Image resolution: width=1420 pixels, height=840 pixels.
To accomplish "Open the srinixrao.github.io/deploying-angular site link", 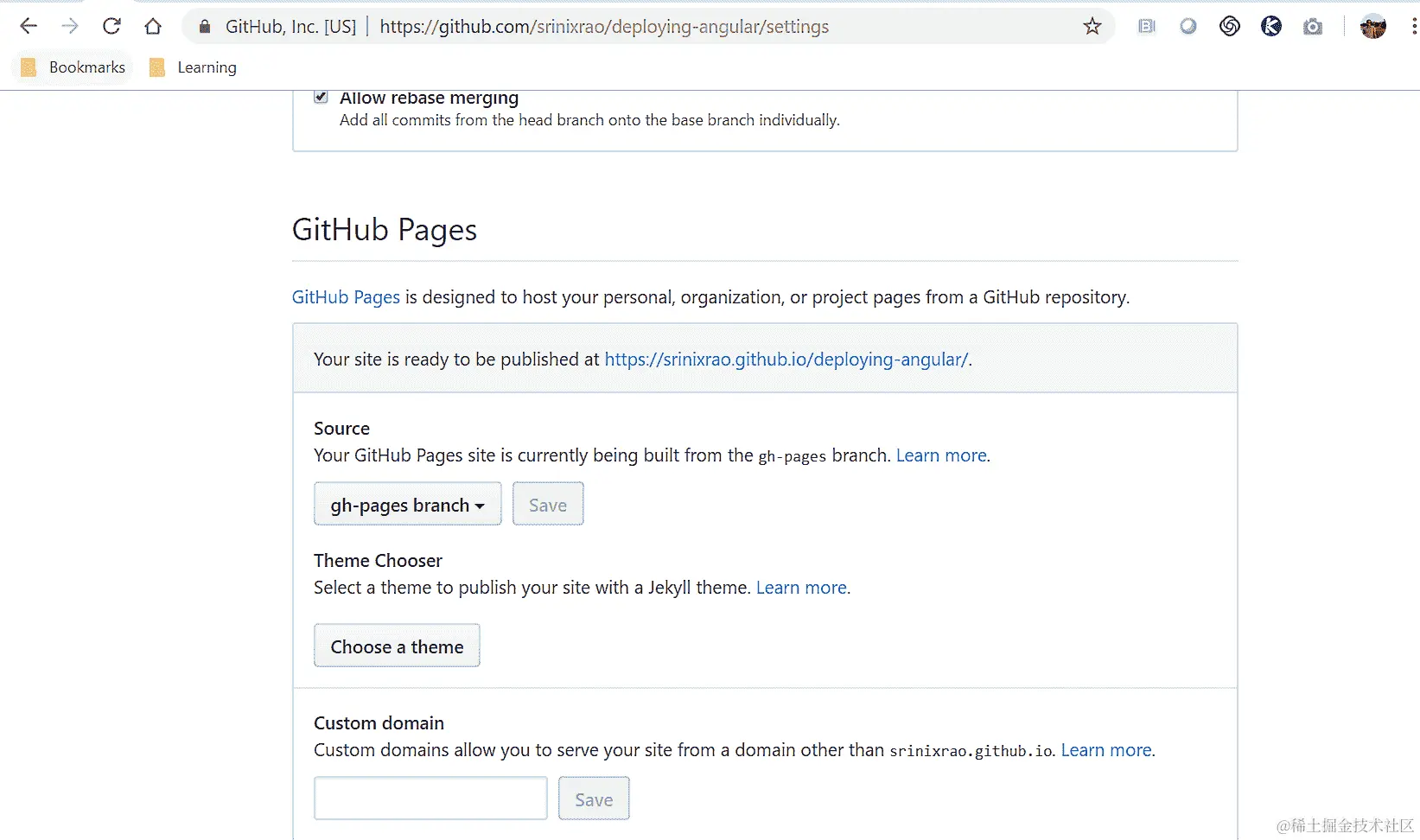I will pyautogui.click(x=786, y=360).
